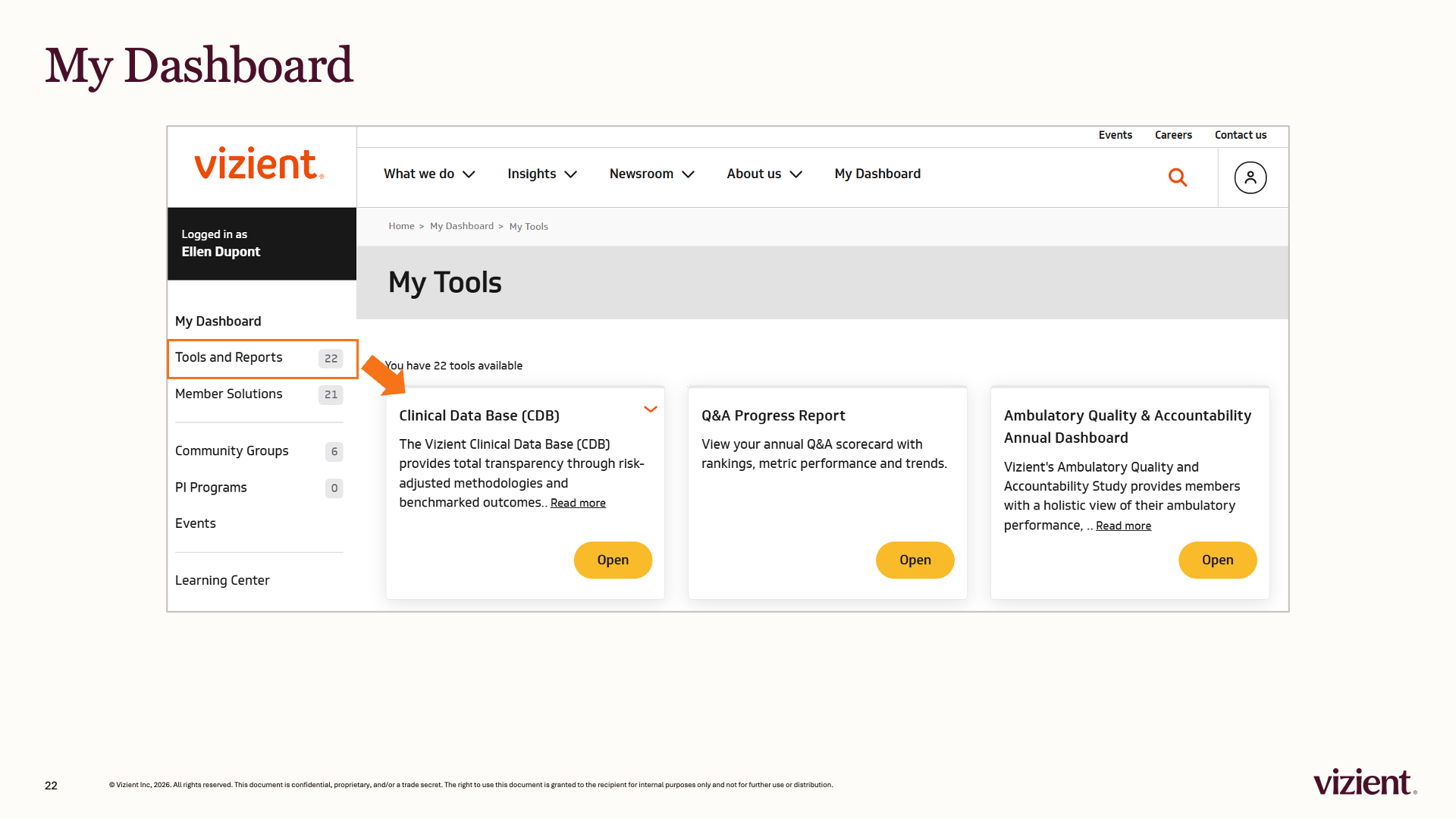Click the 22 badge beside Tools and Reports

(331, 359)
